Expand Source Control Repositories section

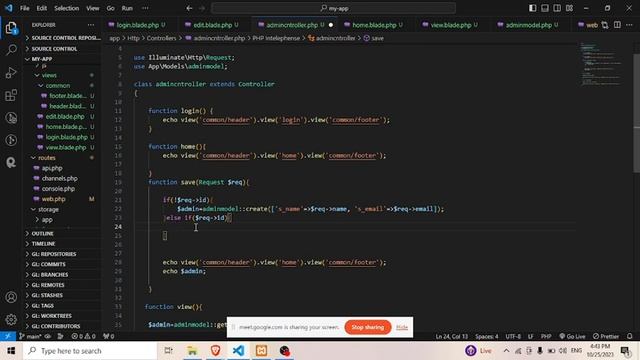(x=63, y=38)
